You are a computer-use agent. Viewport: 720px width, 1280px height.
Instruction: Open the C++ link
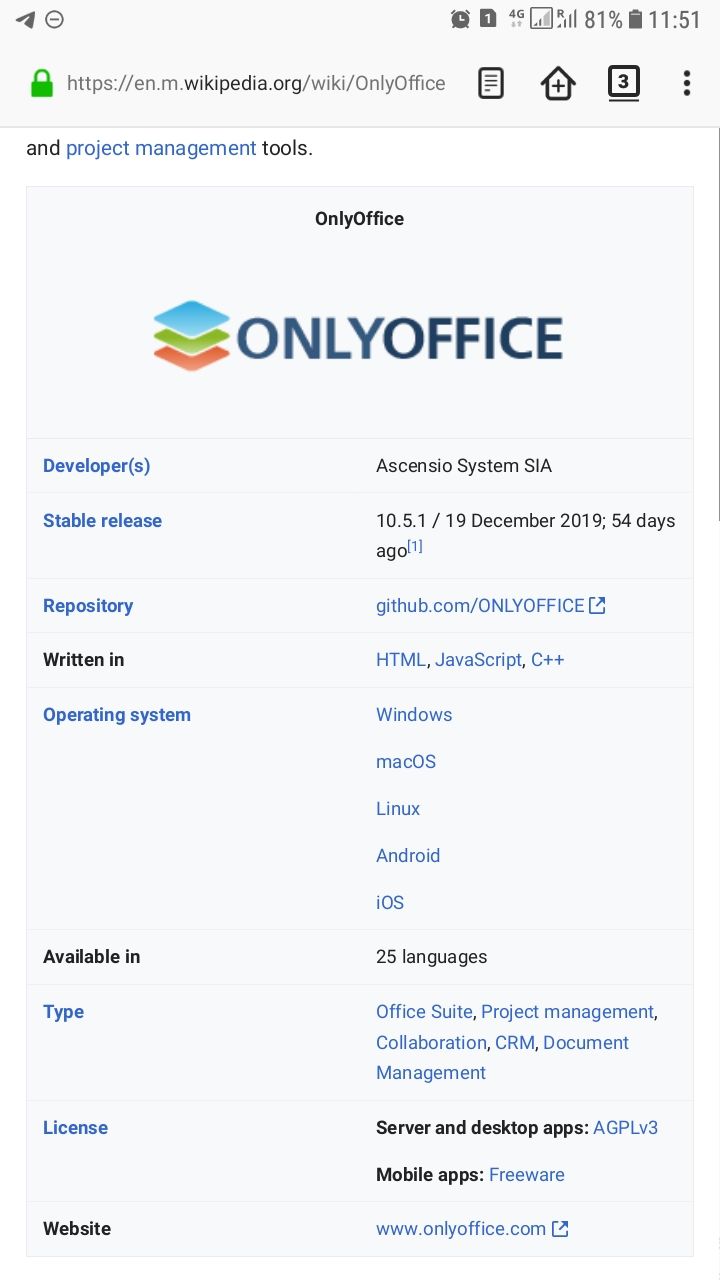click(548, 659)
